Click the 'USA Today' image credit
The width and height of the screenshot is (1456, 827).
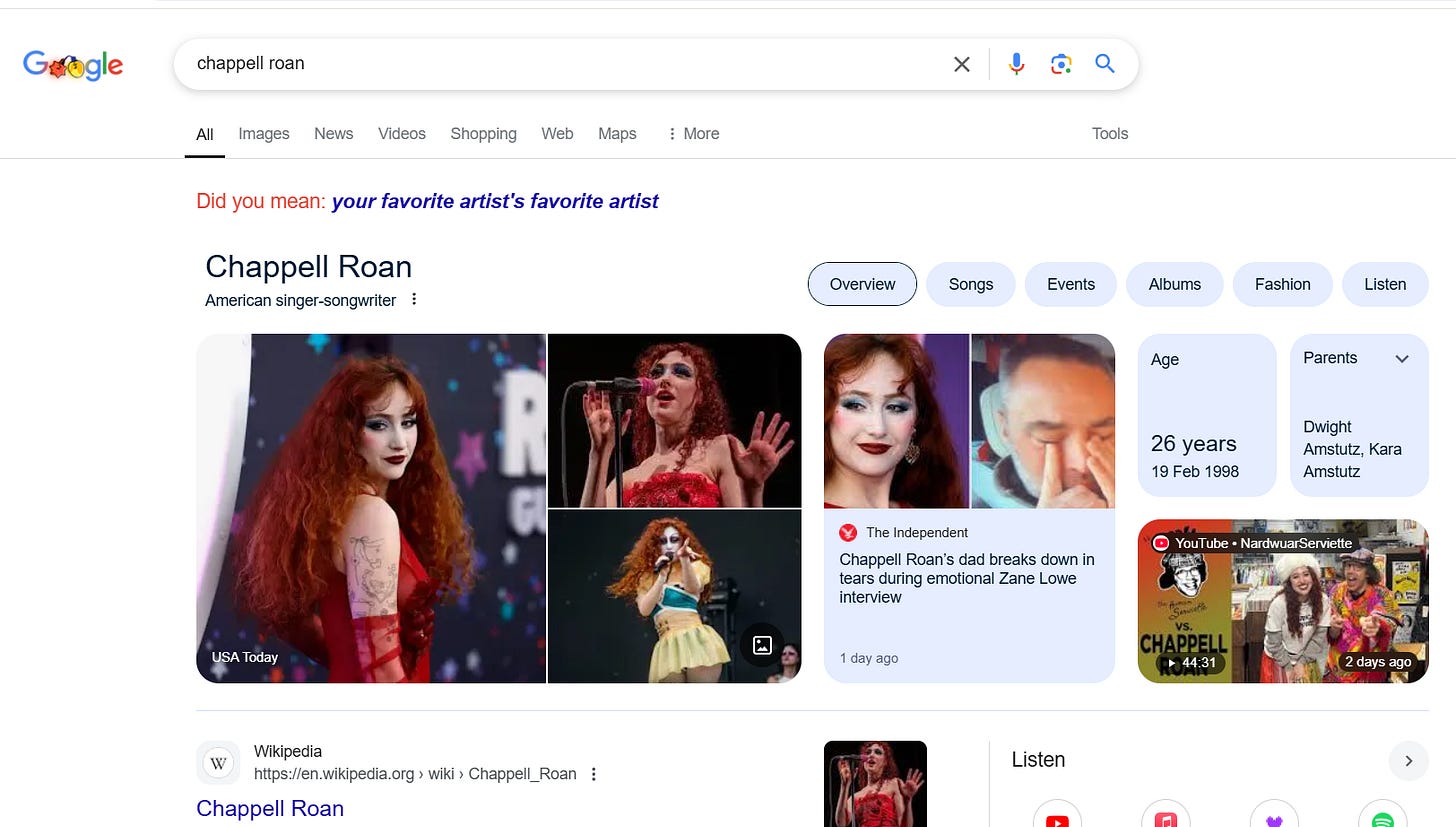(x=245, y=657)
